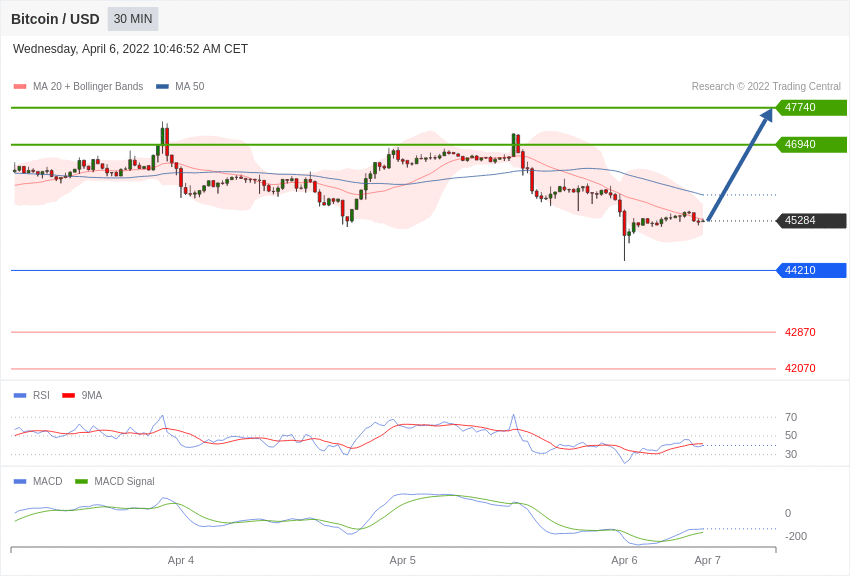
Task: Click the Bitcoin / USD title
Action: click(x=55, y=19)
